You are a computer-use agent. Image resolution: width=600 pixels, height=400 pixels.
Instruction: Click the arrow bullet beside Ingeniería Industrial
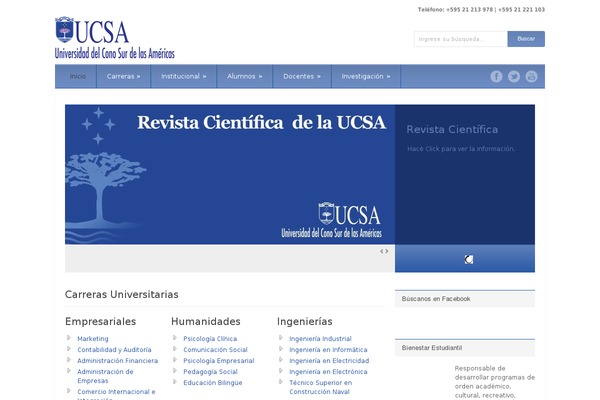coord(281,338)
